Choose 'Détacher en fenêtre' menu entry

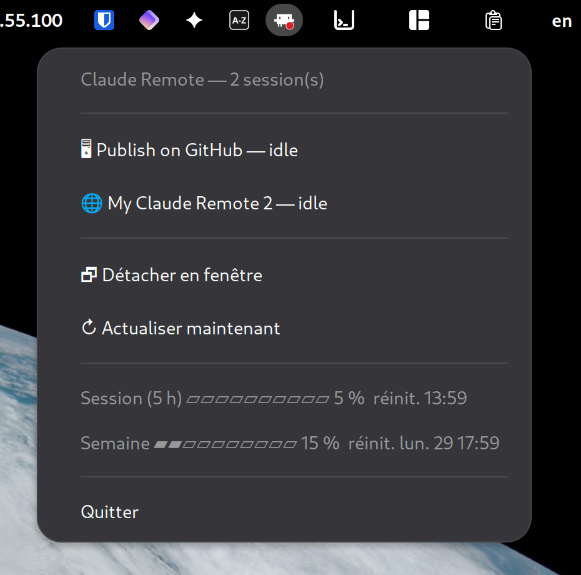284,275
